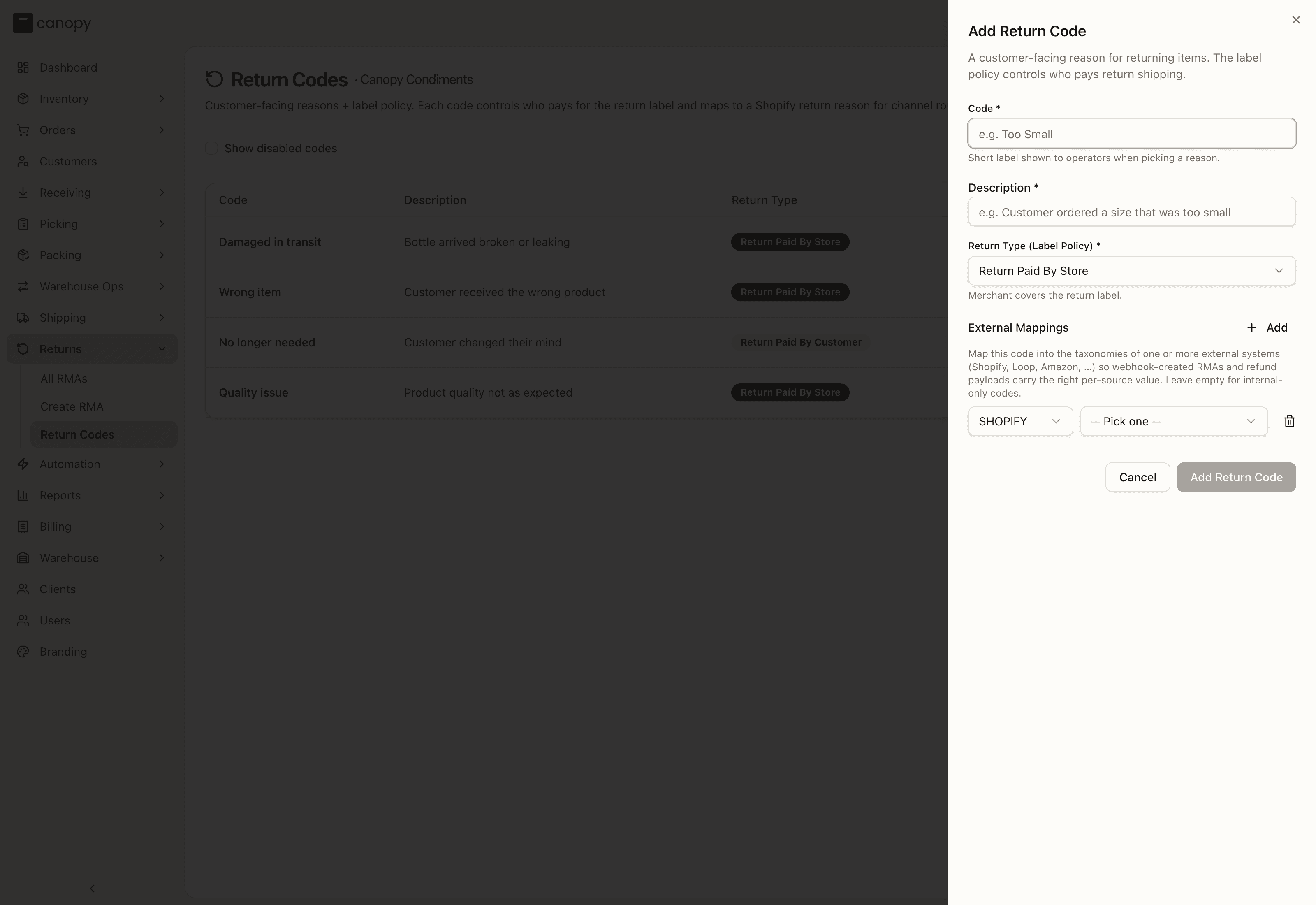Image resolution: width=1316 pixels, height=905 pixels.
Task: Click the Picking clipboard icon
Action: pos(23,224)
